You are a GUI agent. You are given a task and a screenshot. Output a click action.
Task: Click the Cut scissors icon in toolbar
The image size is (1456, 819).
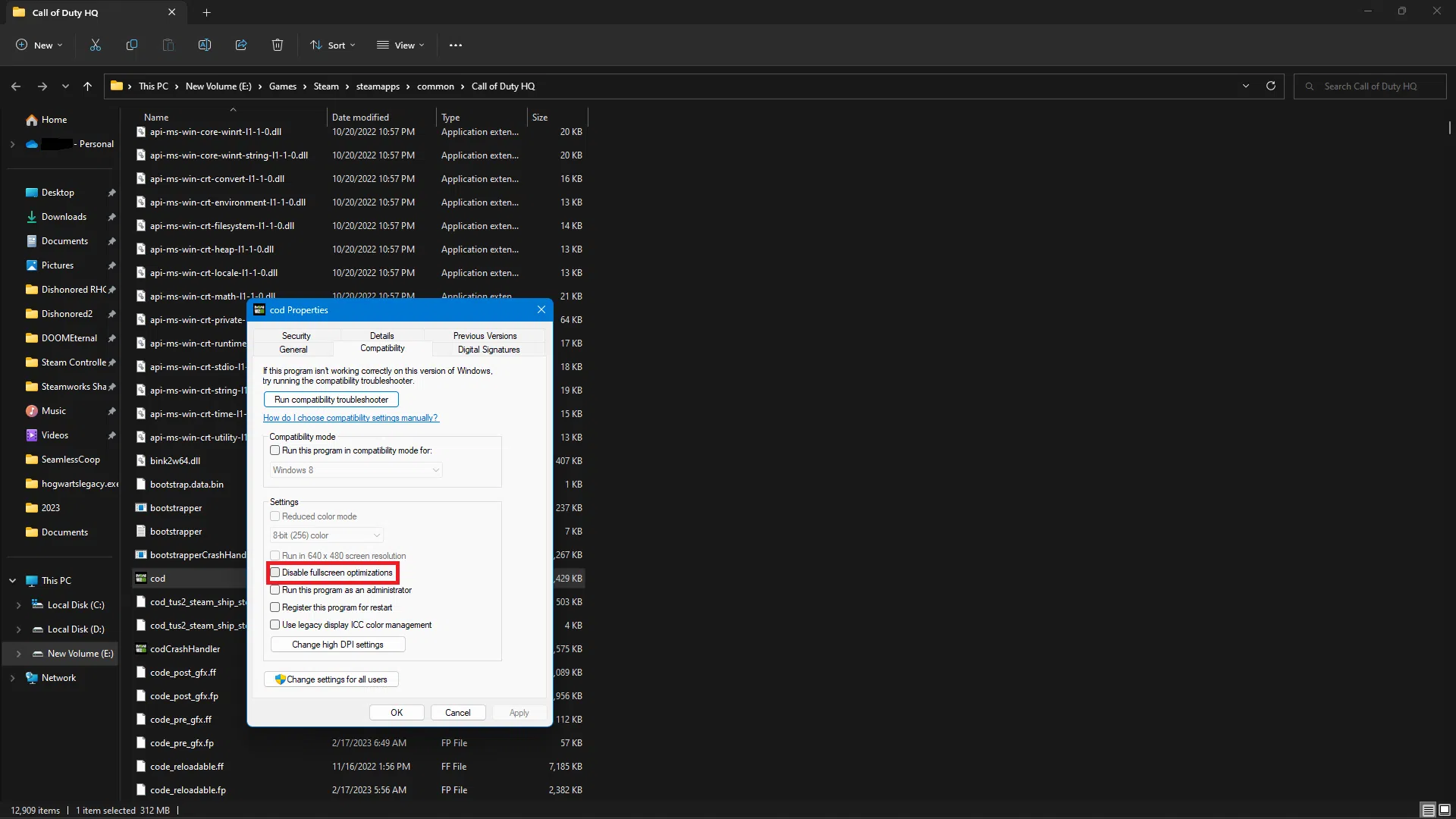[x=96, y=45]
